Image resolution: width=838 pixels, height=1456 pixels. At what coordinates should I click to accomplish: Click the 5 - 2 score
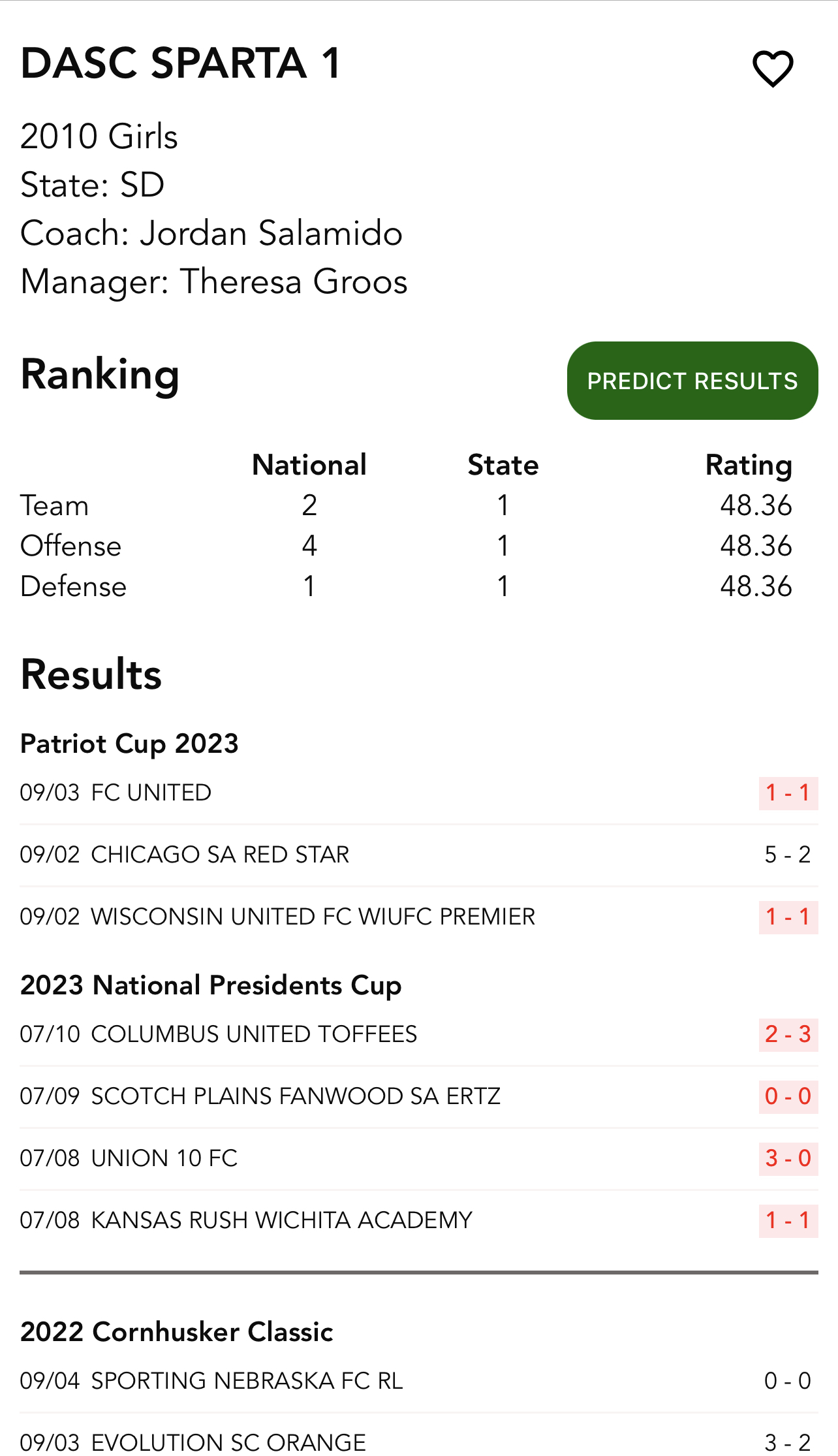coord(788,855)
